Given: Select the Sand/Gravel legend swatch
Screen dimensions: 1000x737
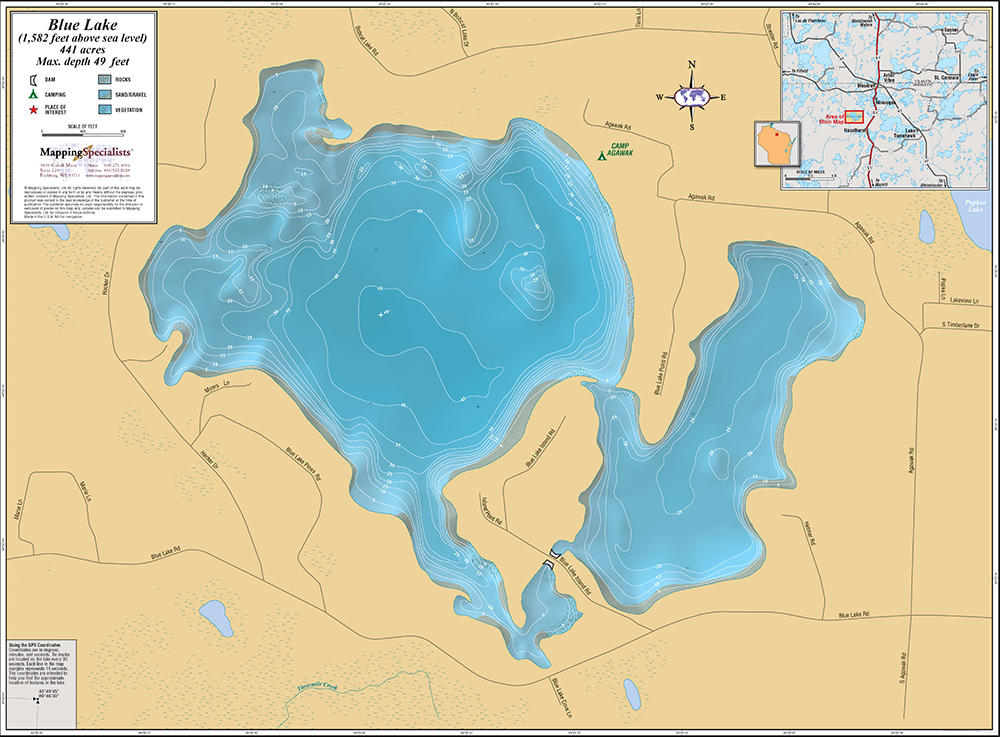Looking at the screenshot, I should coord(104,94).
